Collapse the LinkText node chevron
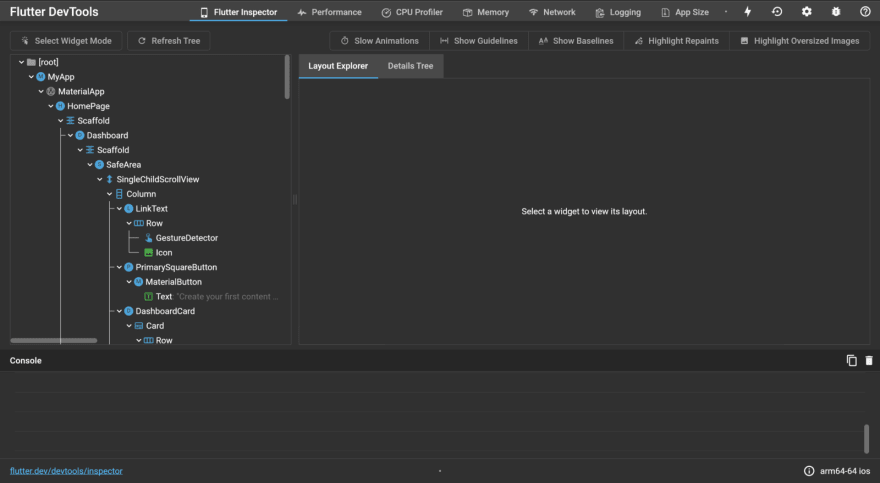This screenshot has height=483, width=880. coord(119,209)
